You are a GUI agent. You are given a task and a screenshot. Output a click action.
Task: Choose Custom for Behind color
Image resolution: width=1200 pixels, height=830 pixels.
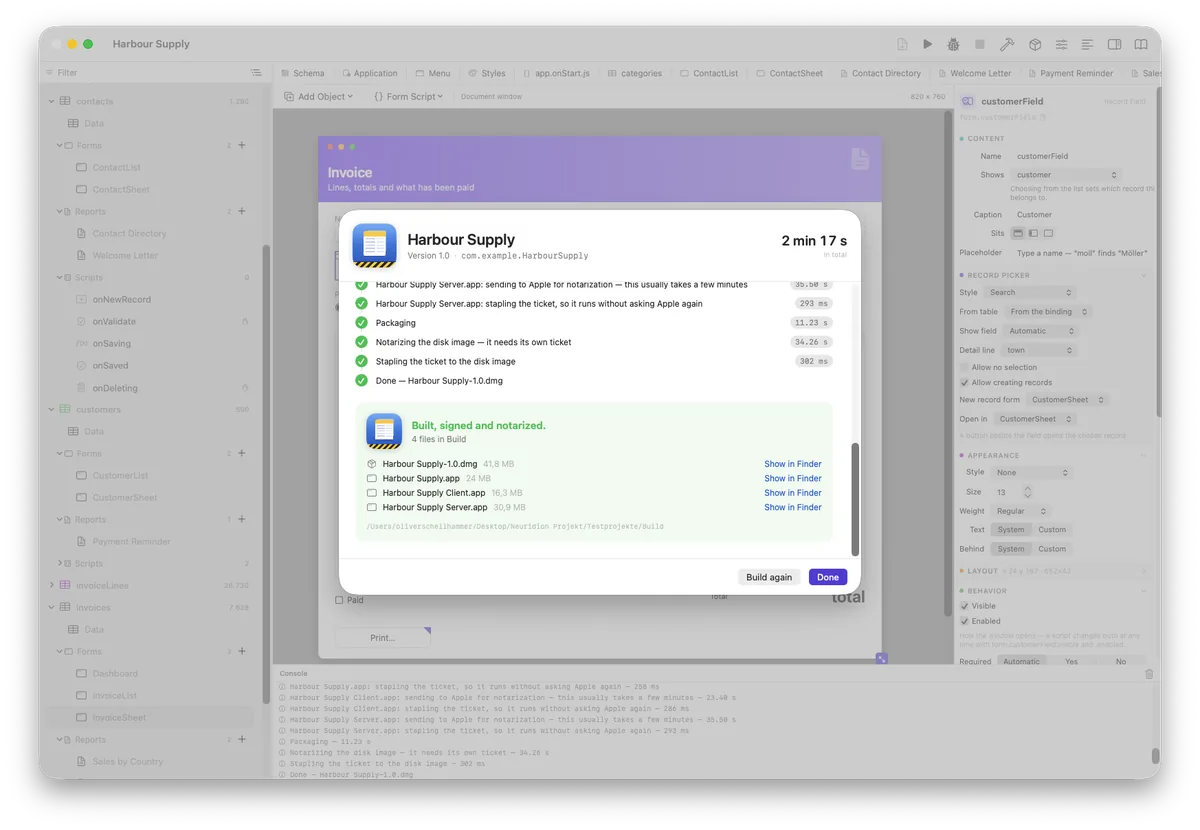click(1052, 549)
